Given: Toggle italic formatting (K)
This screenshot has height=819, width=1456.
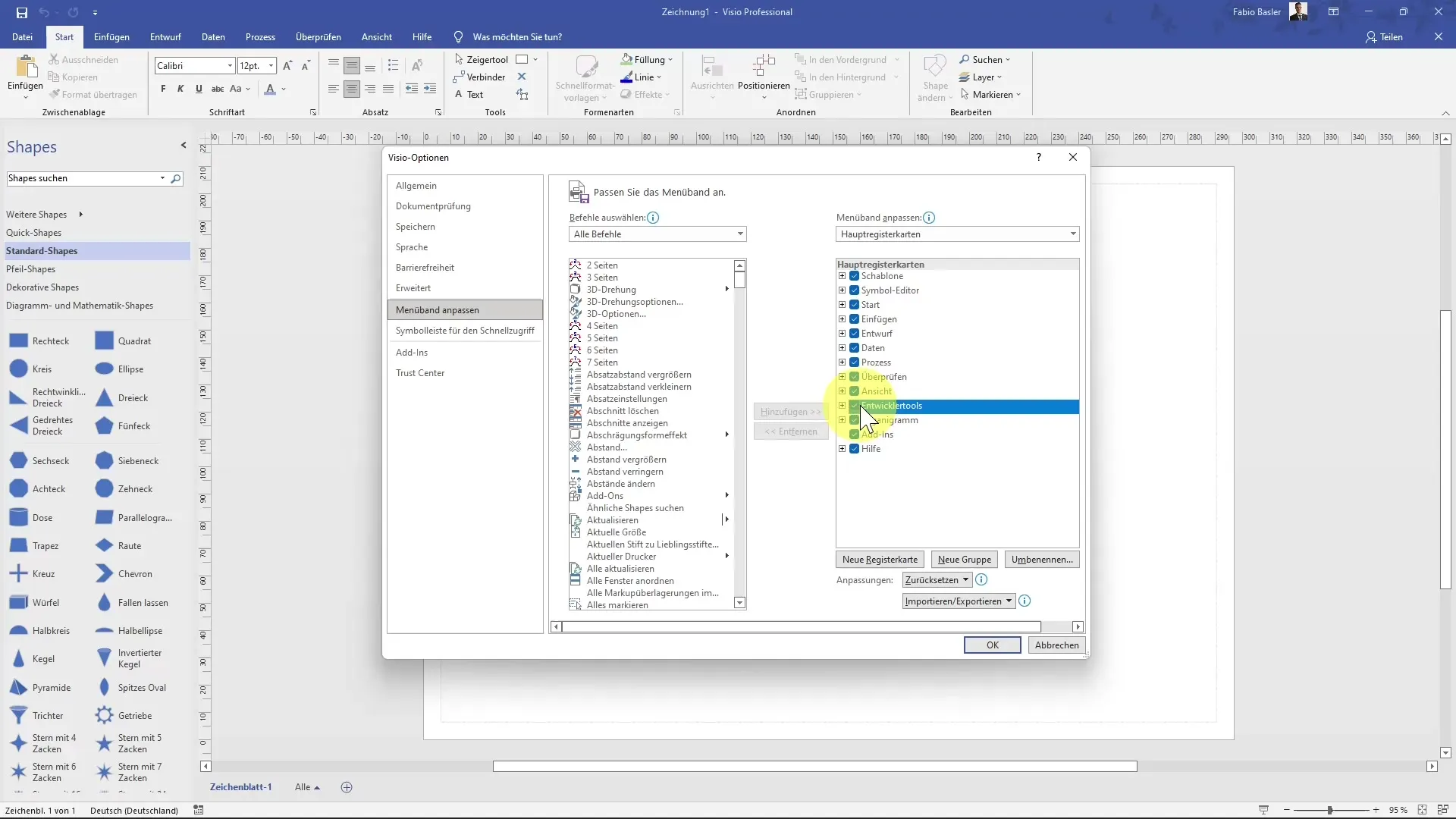Looking at the screenshot, I should point(180,89).
